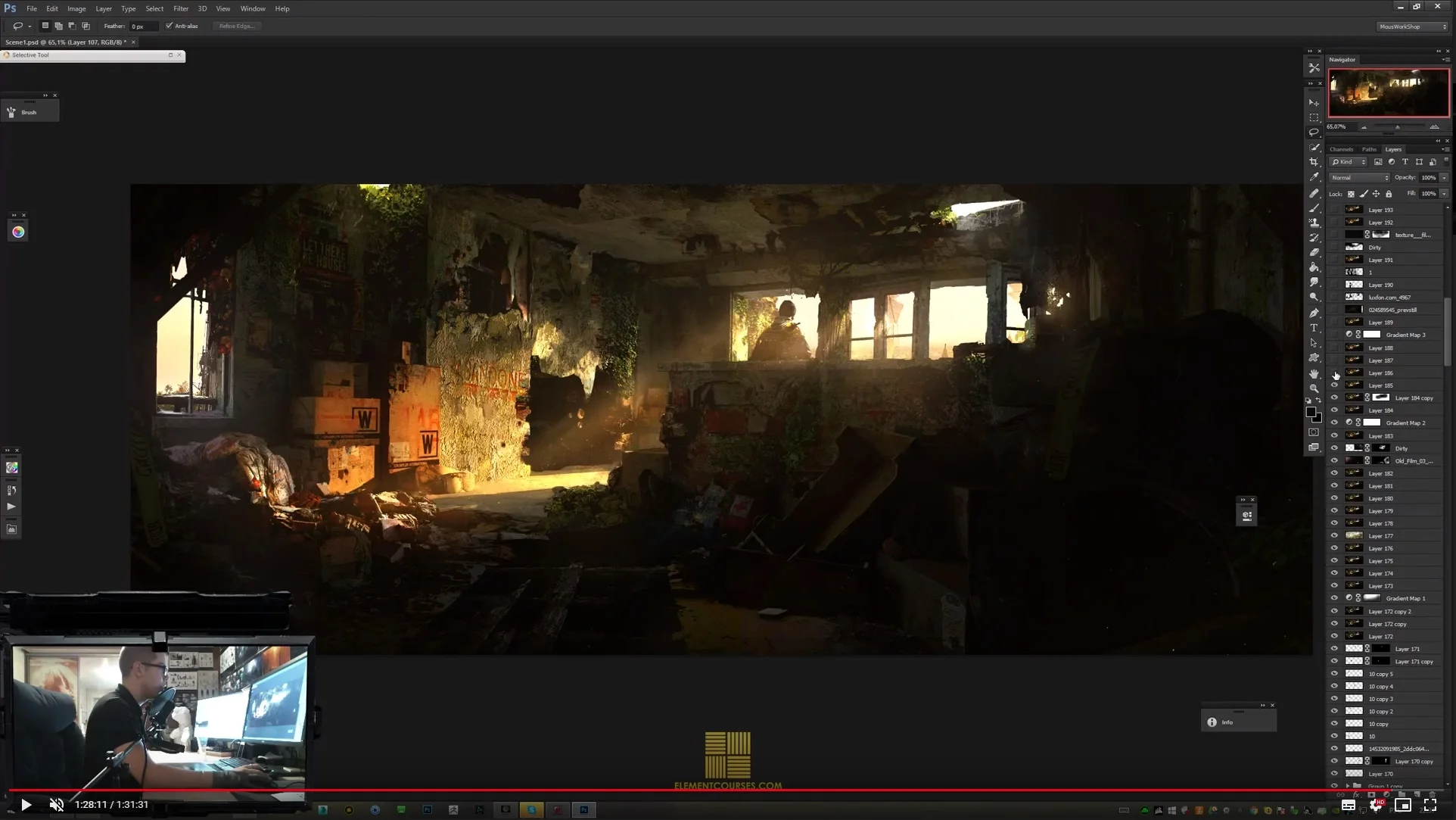Image resolution: width=1456 pixels, height=820 pixels.
Task: Open the Opacity slider dropdown arrow
Action: [1444, 178]
